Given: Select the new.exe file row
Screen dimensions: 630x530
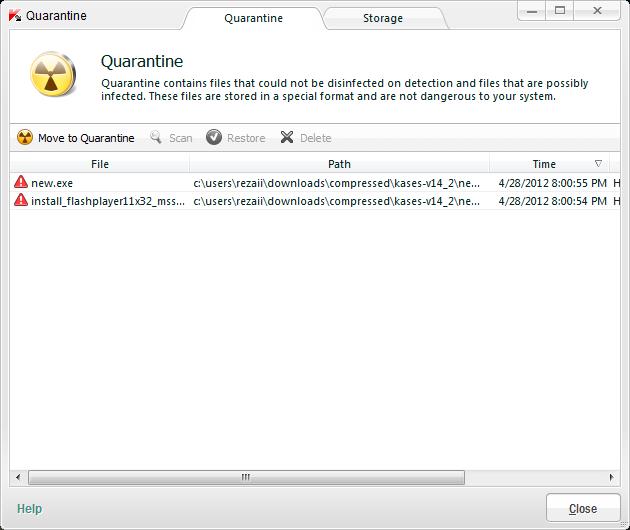Looking at the screenshot, I should [x=315, y=183].
